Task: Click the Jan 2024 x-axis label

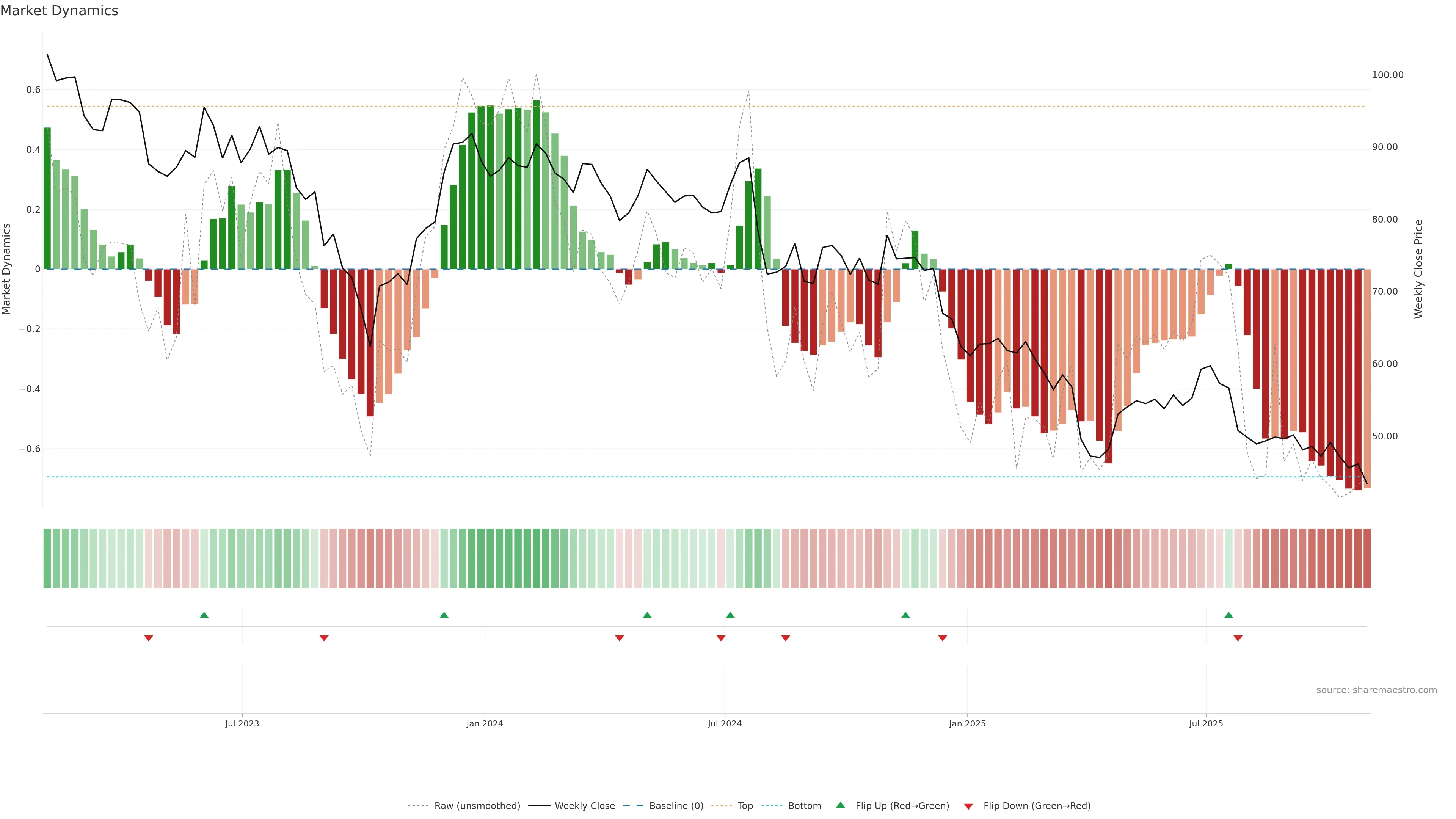Action: [485, 723]
